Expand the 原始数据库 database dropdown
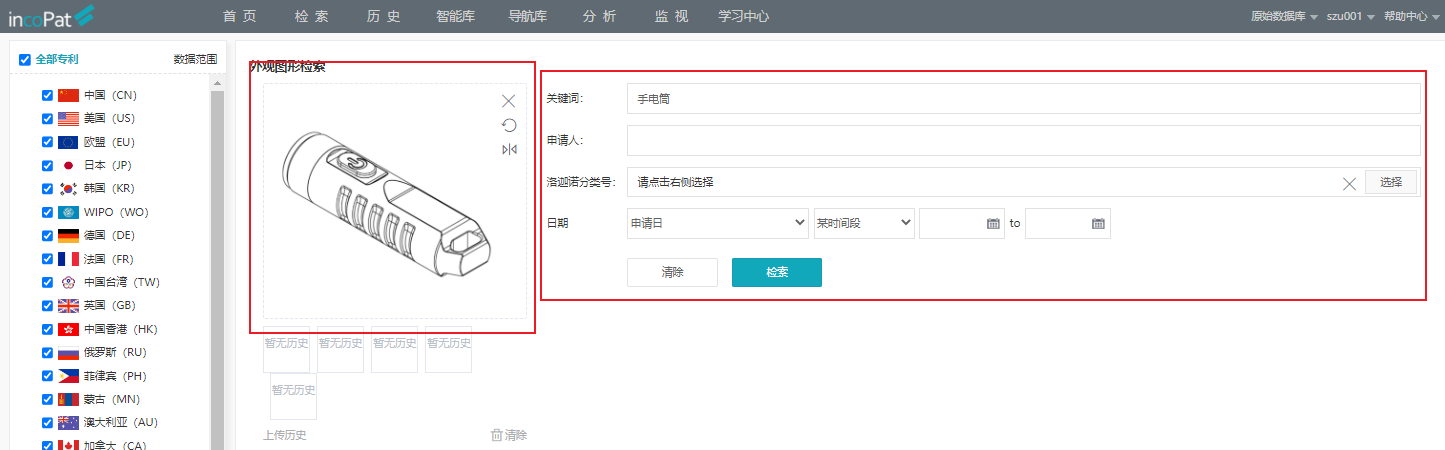Viewport: 1445px width, 450px height. pyautogui.click(x=1284, y=17)
